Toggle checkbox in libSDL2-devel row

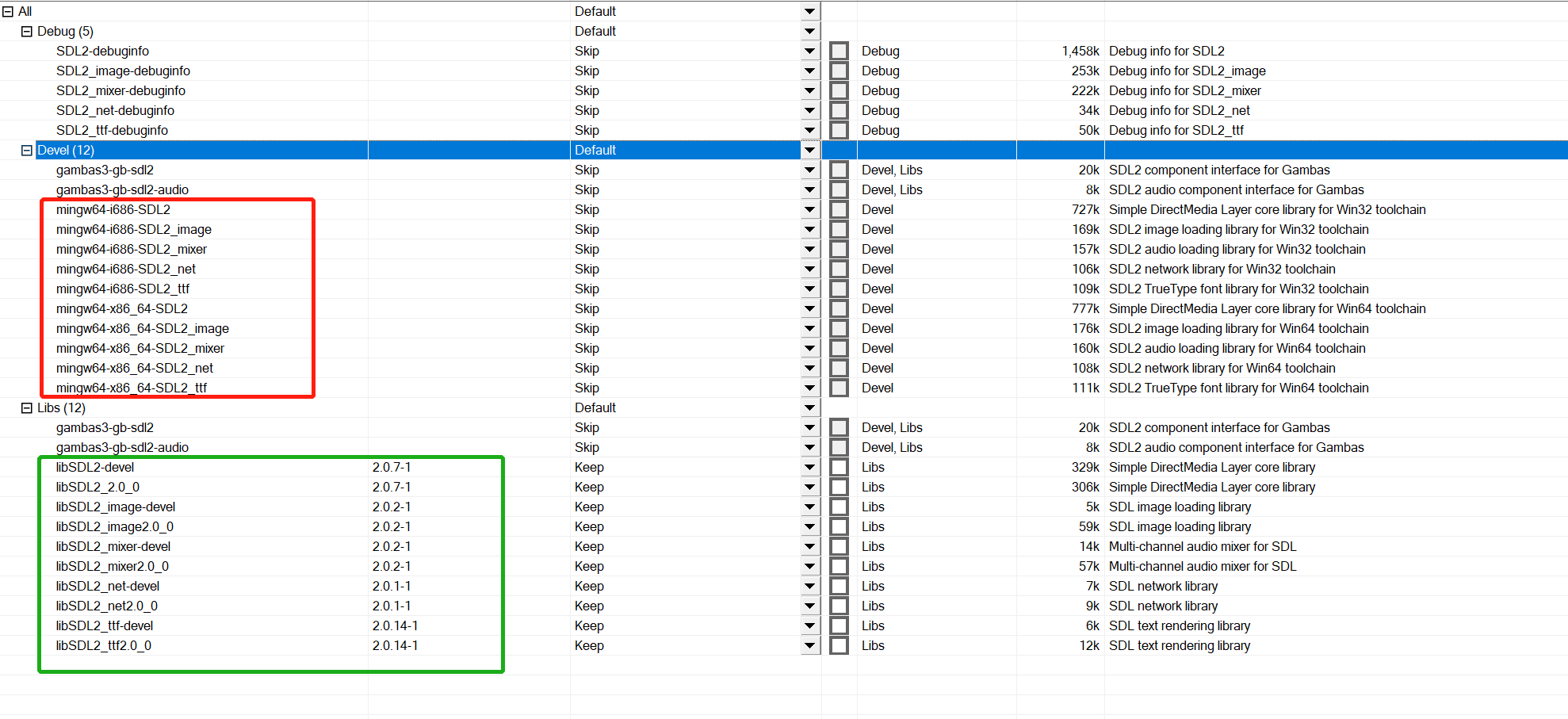click(839, 468)
